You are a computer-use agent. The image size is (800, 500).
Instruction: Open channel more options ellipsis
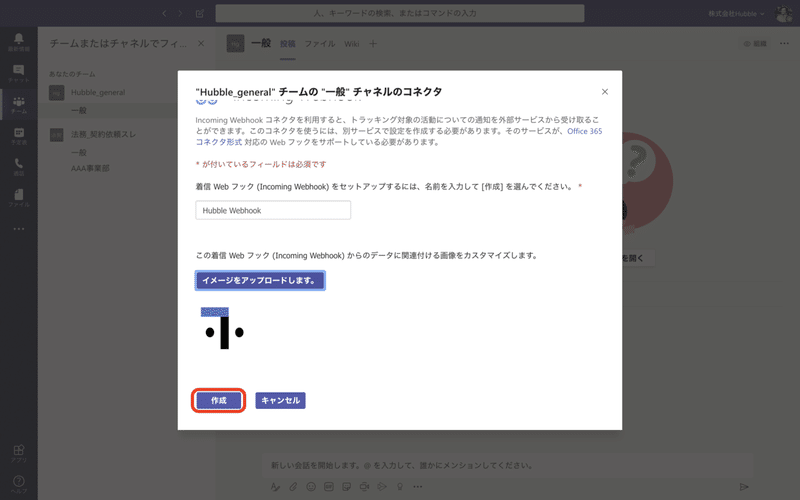tap(785, 44)
